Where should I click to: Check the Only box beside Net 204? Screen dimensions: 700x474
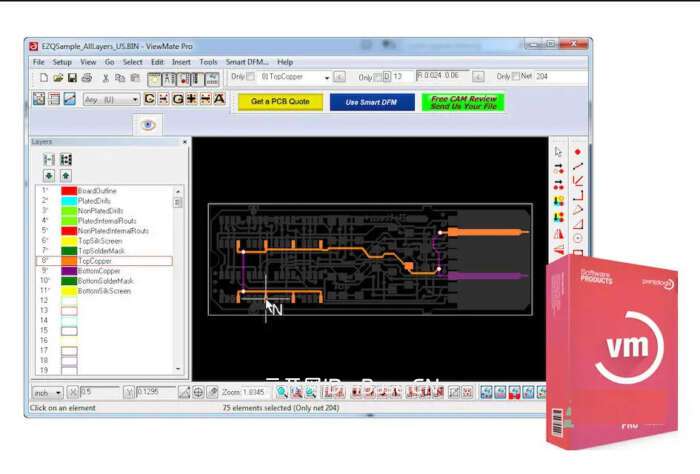pos(516,76)
